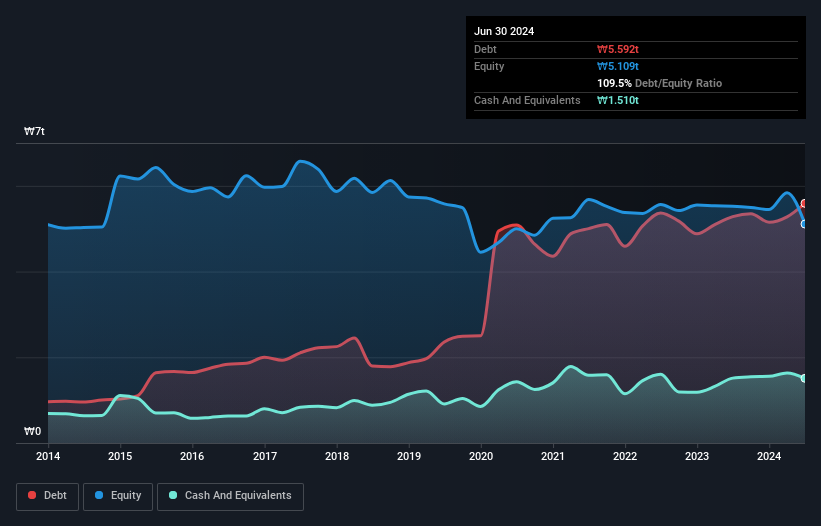Click the 2021 x-axis label
Screen dimensions: 821x526
553,456
